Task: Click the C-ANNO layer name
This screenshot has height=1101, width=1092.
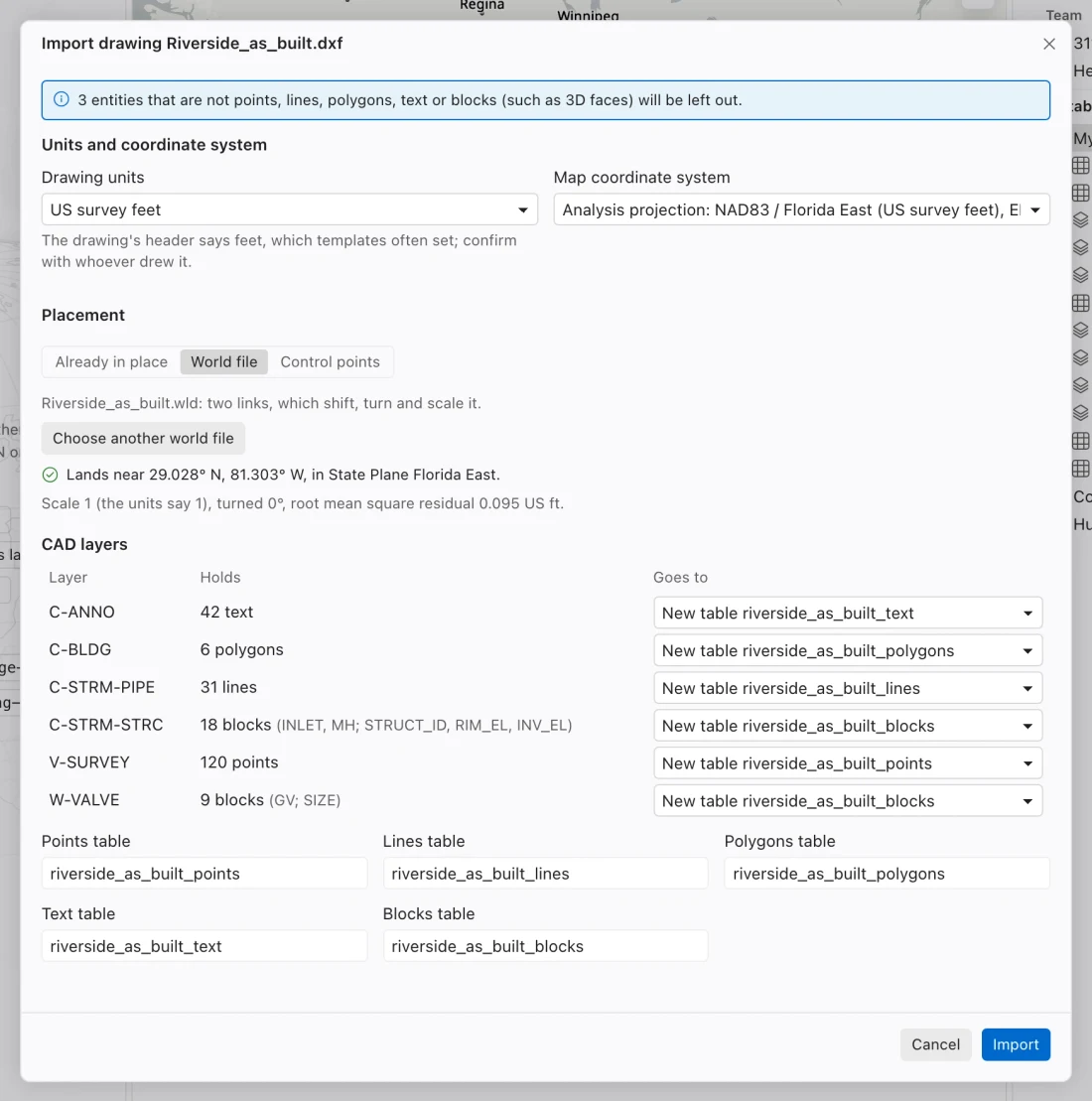Action: pos(81,612)
